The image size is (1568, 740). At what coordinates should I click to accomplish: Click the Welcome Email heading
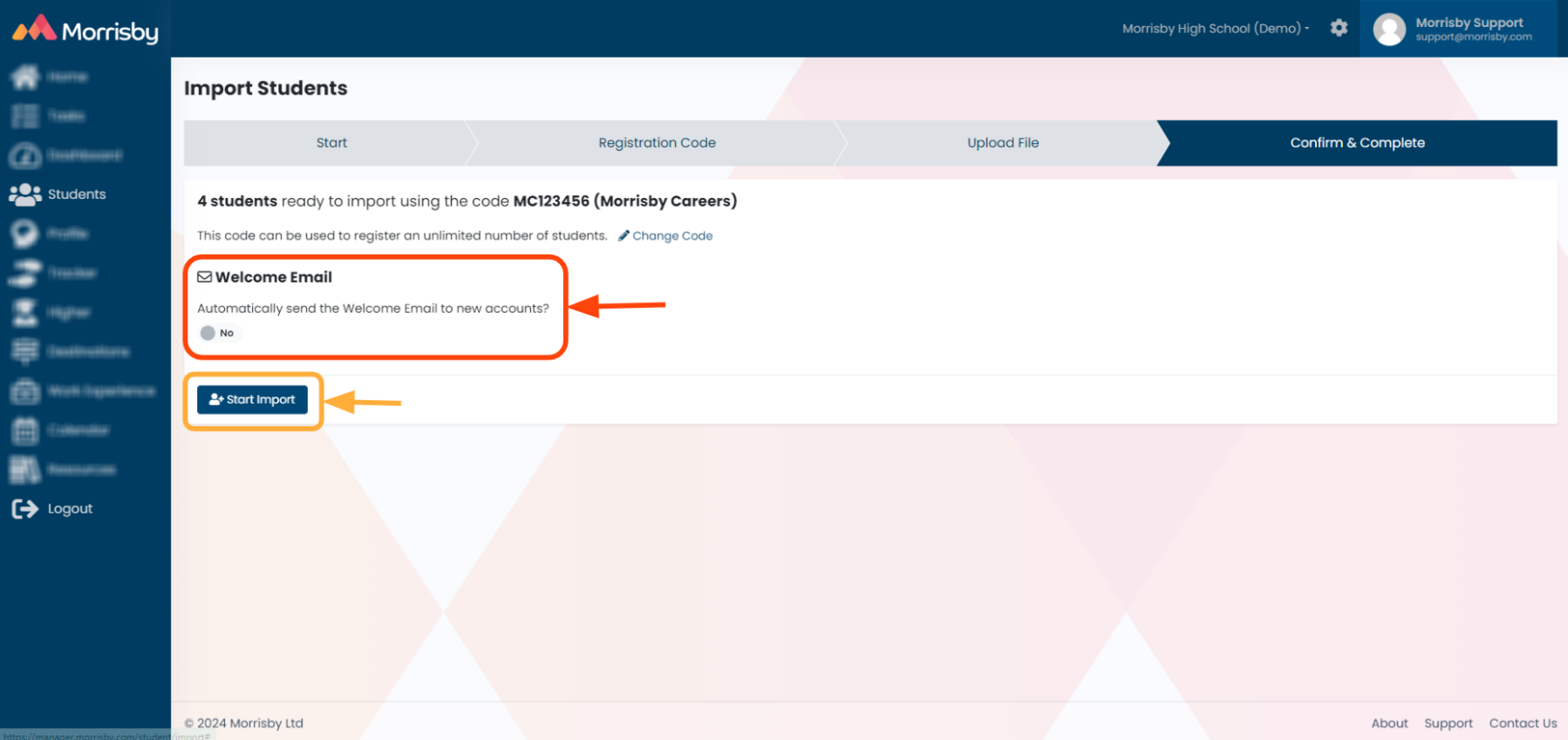tap(265, 277)
